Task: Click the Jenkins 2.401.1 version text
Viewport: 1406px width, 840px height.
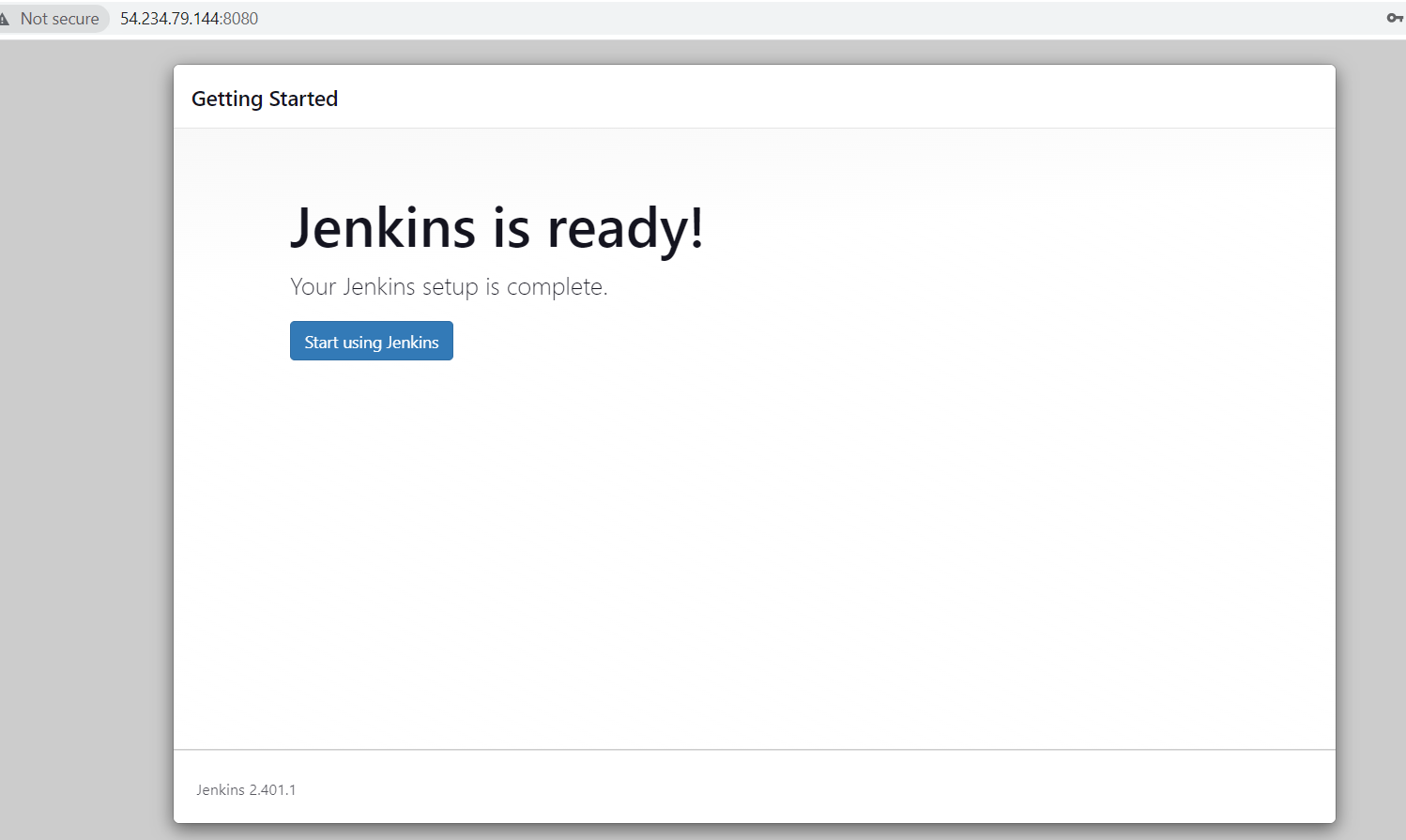Action: (246, 789)
